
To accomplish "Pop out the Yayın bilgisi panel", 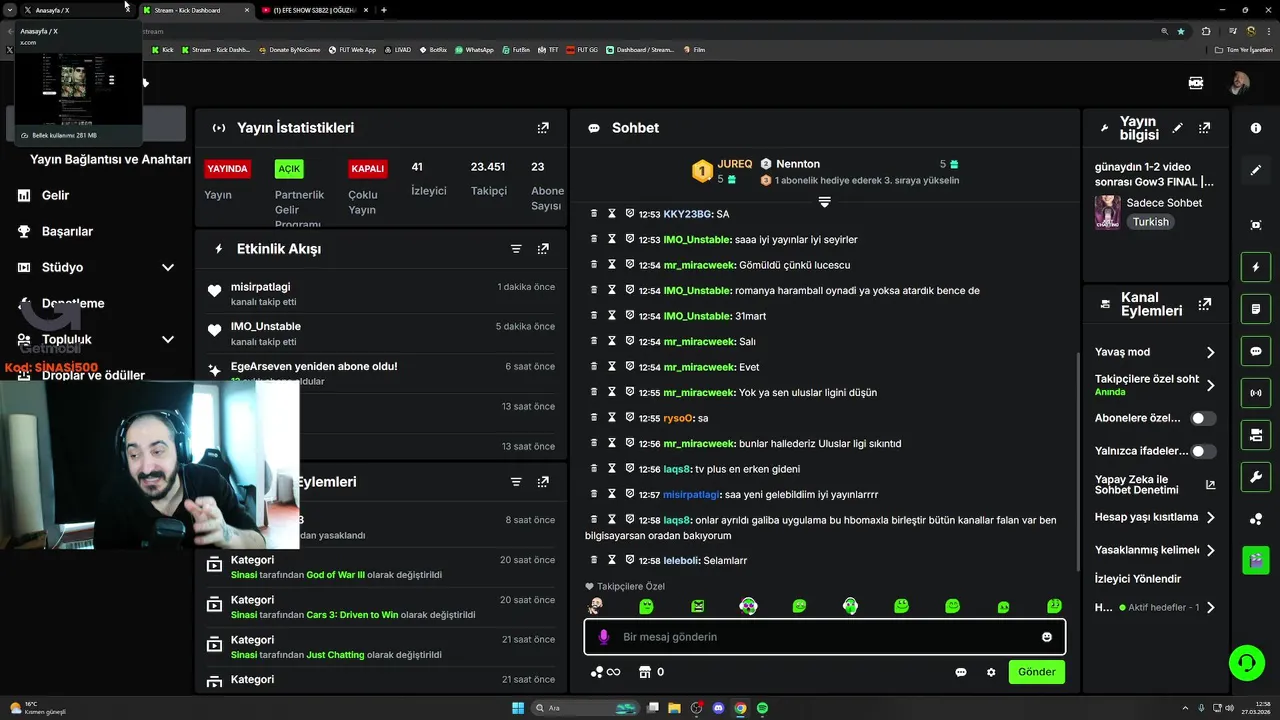I will [x=1205, y=128].
